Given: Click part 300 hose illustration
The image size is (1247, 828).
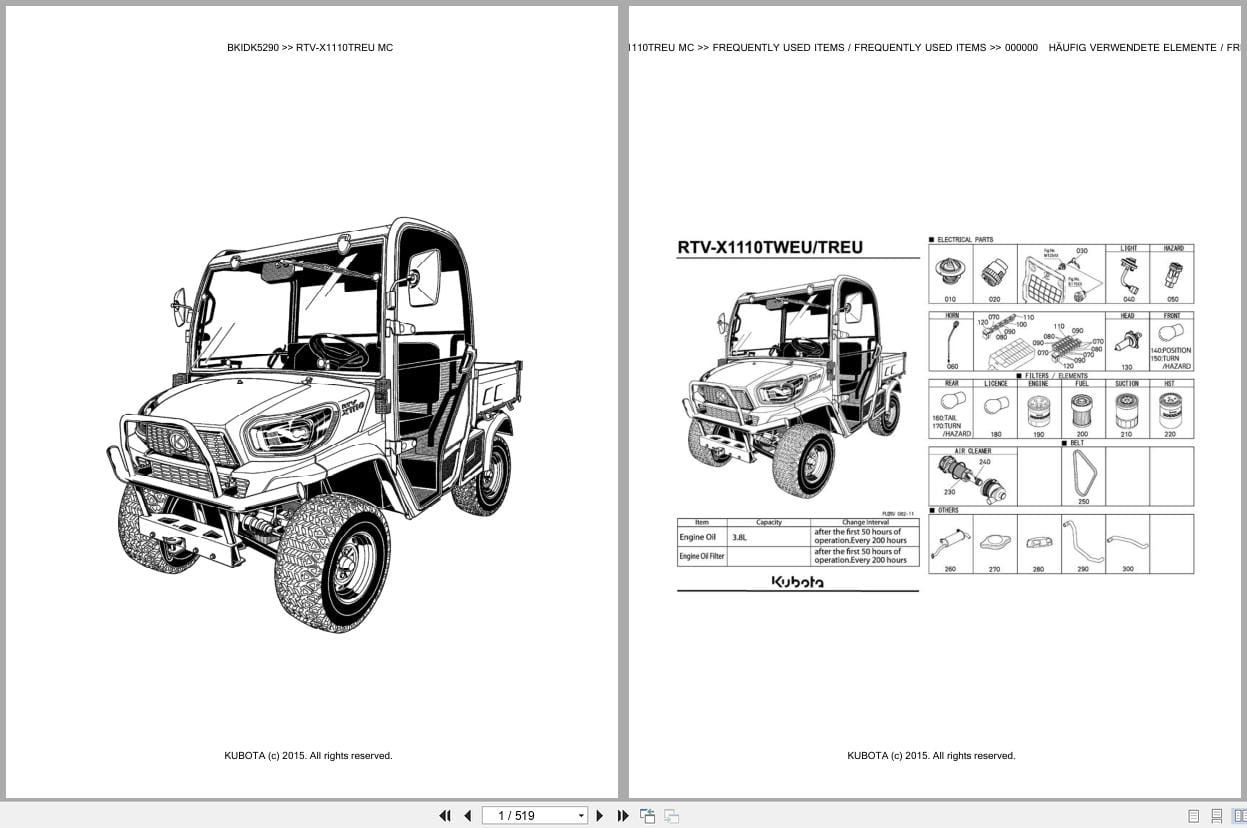Looking at the screenshot, I should 1126,544.
